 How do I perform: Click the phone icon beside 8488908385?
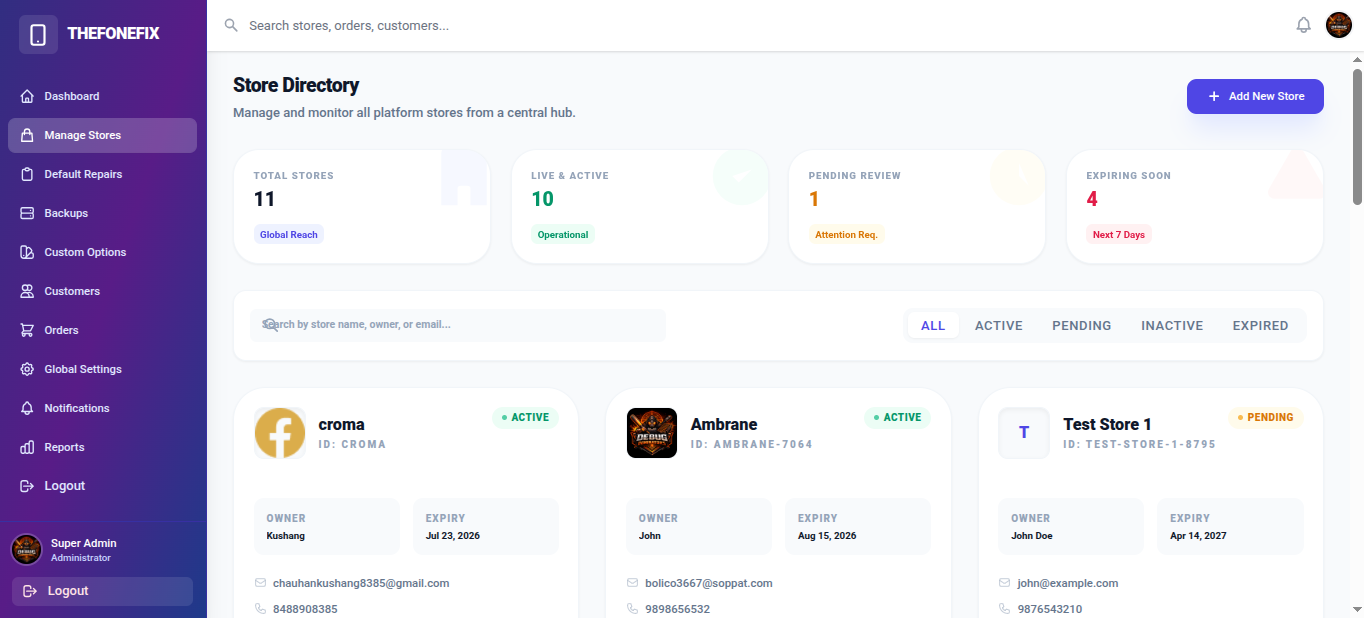[261, 609]
